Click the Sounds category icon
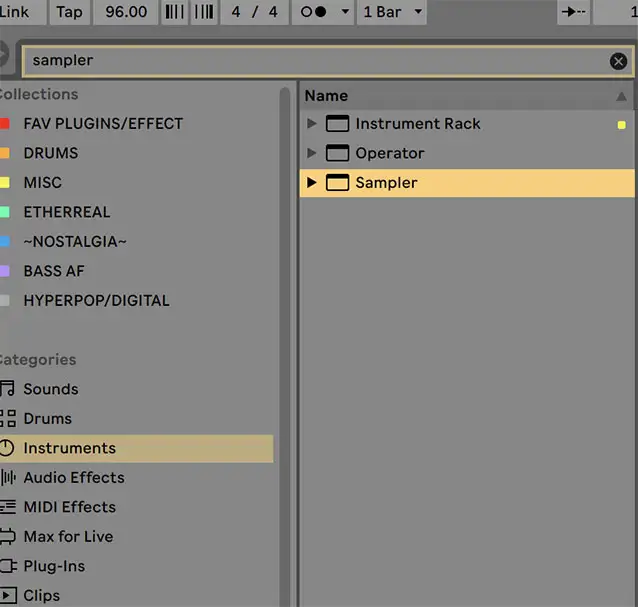Image resolution: width=638 pixels, height=607 pixels. [x=7, y=389]
